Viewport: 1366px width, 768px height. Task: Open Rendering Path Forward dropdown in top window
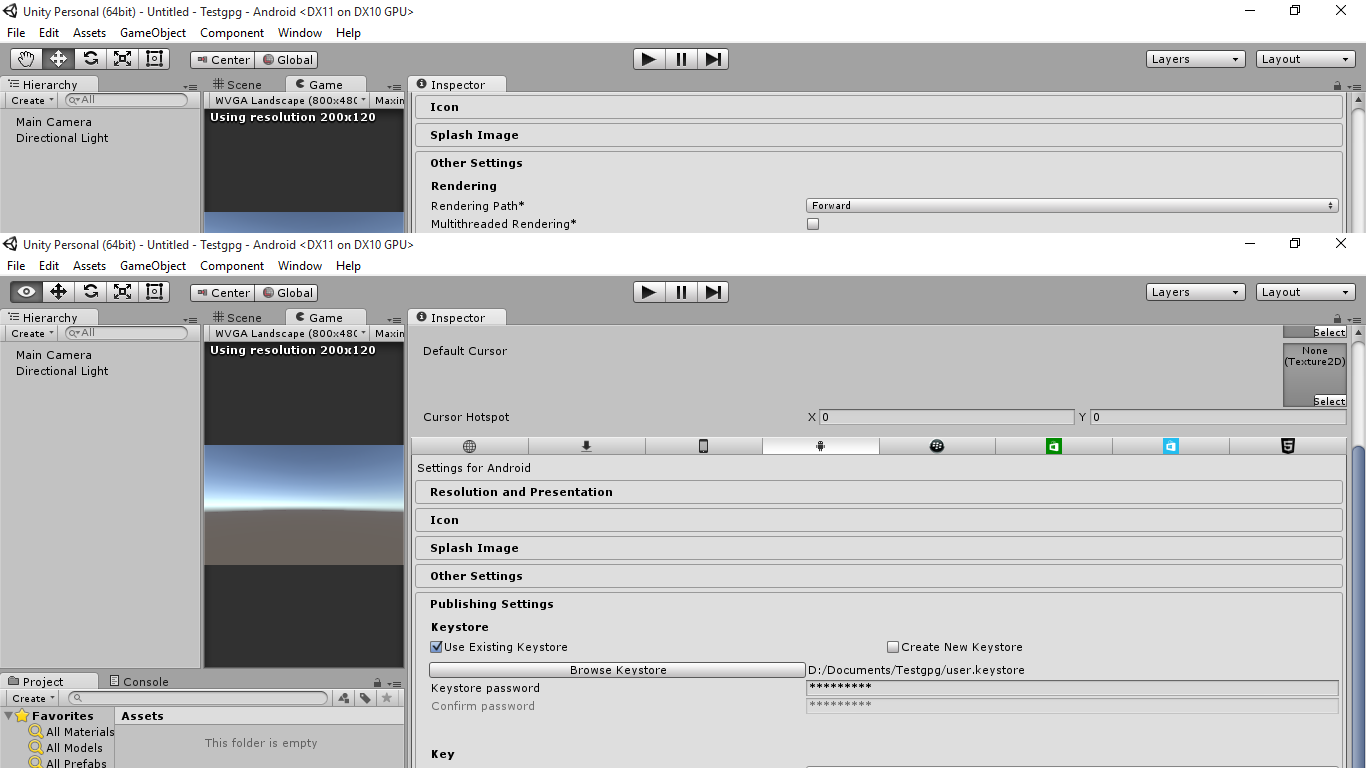tap(1072, 205)
